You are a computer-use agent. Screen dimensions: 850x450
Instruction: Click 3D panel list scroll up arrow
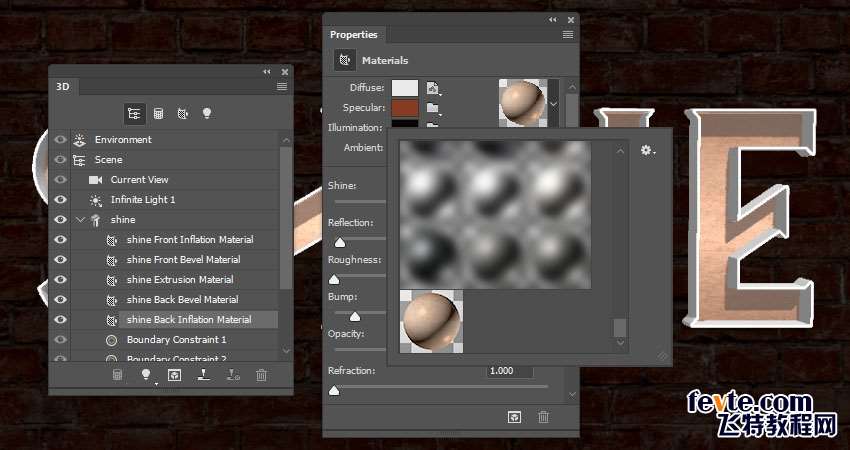pyautogui.click(x=286, y=140)
